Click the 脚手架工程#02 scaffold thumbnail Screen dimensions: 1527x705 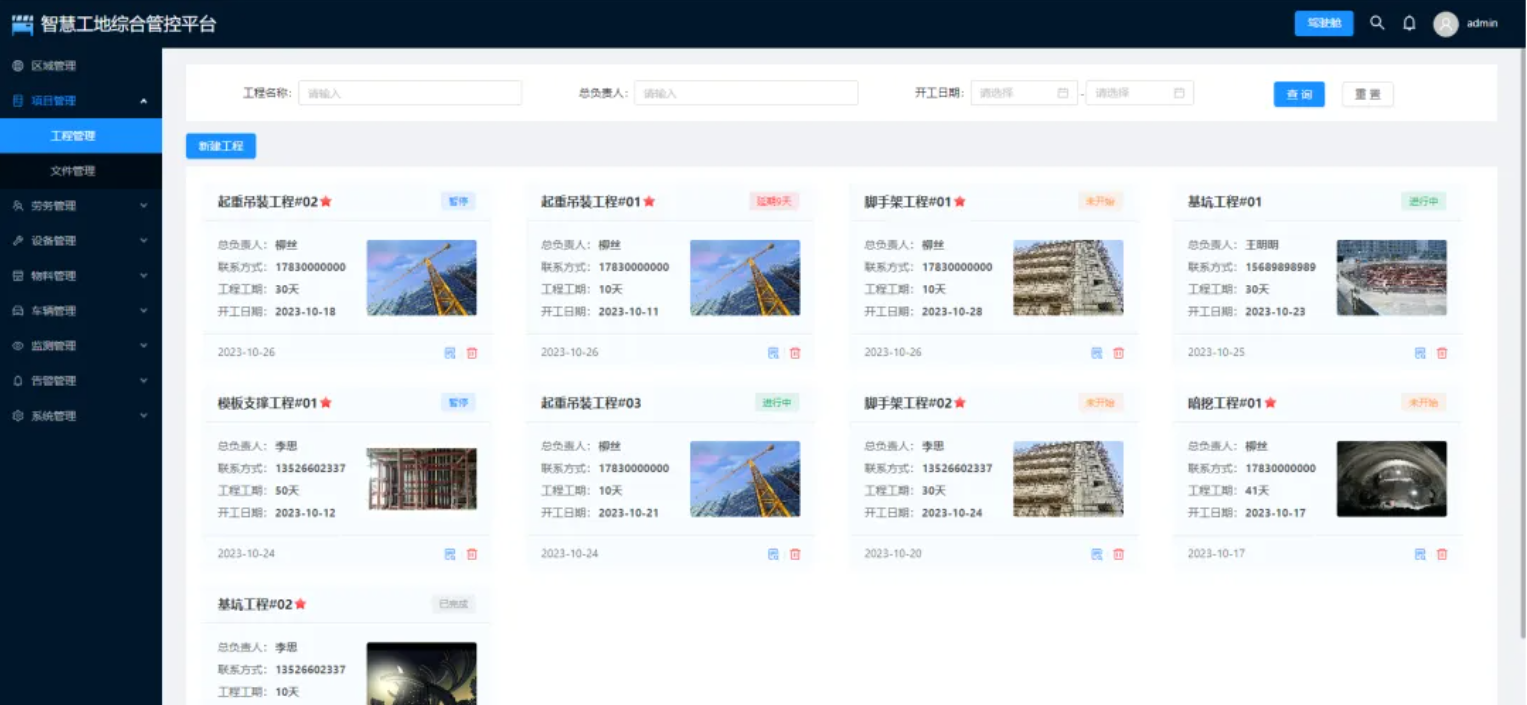coord(1068,479)
